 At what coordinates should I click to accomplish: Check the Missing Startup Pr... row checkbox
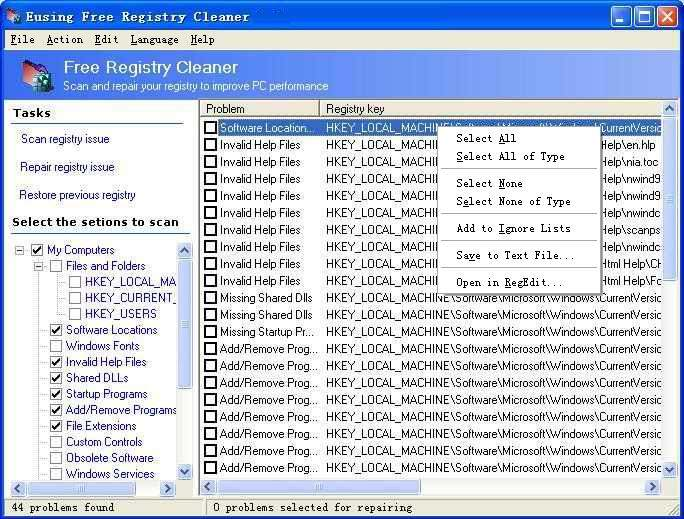[x=210, y=332]
